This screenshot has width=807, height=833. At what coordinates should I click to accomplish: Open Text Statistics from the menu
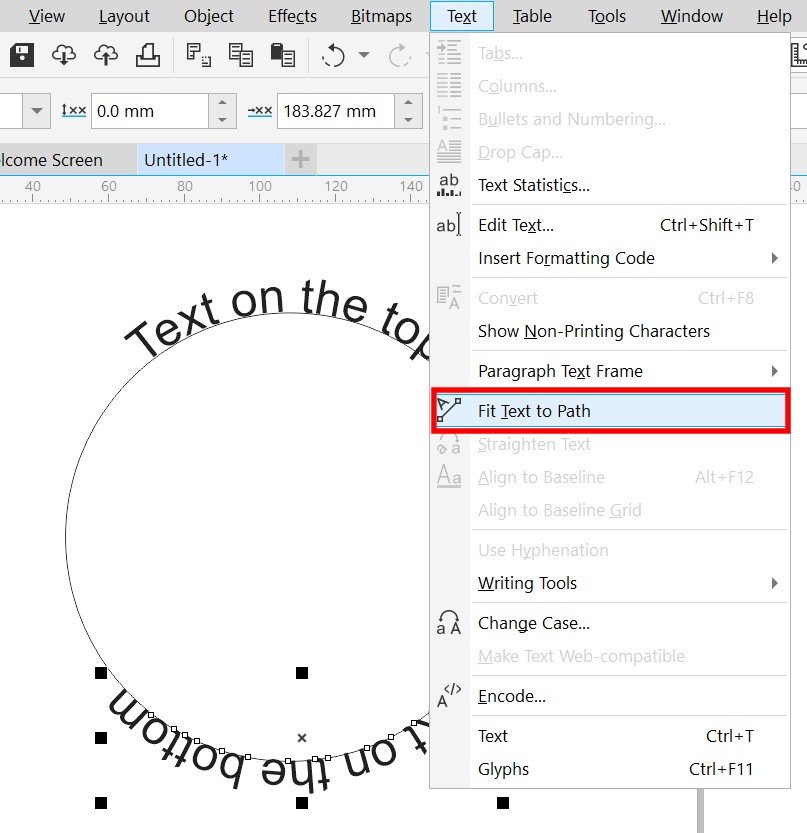click(x=533, y=185)
